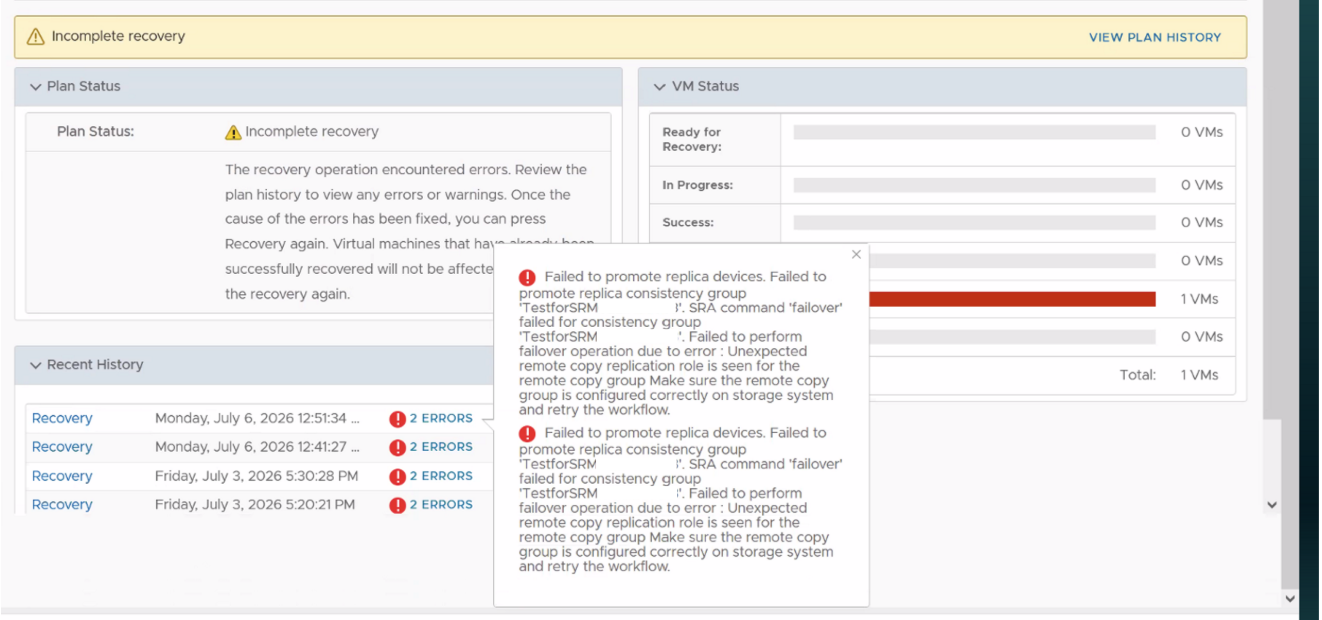Click the warning icon in Incomplete recovery banner
The width and height of the screenshot is (1322, 620).
pos(36,37)
